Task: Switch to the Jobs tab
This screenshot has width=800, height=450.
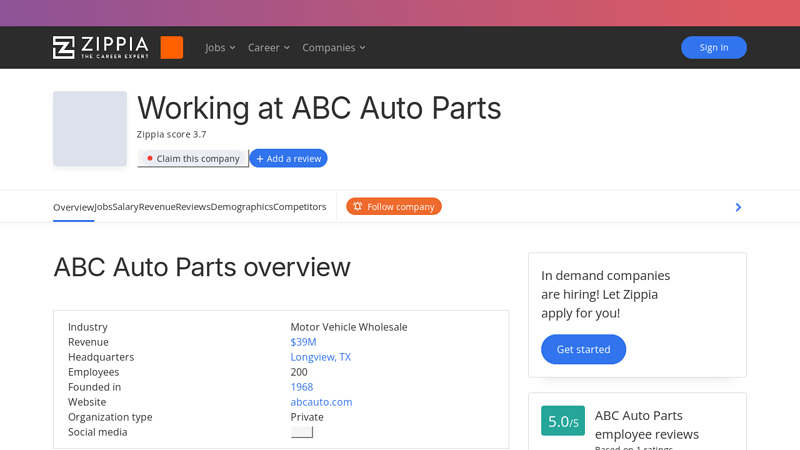Action: pyautogui.click(x=103, y=207)
